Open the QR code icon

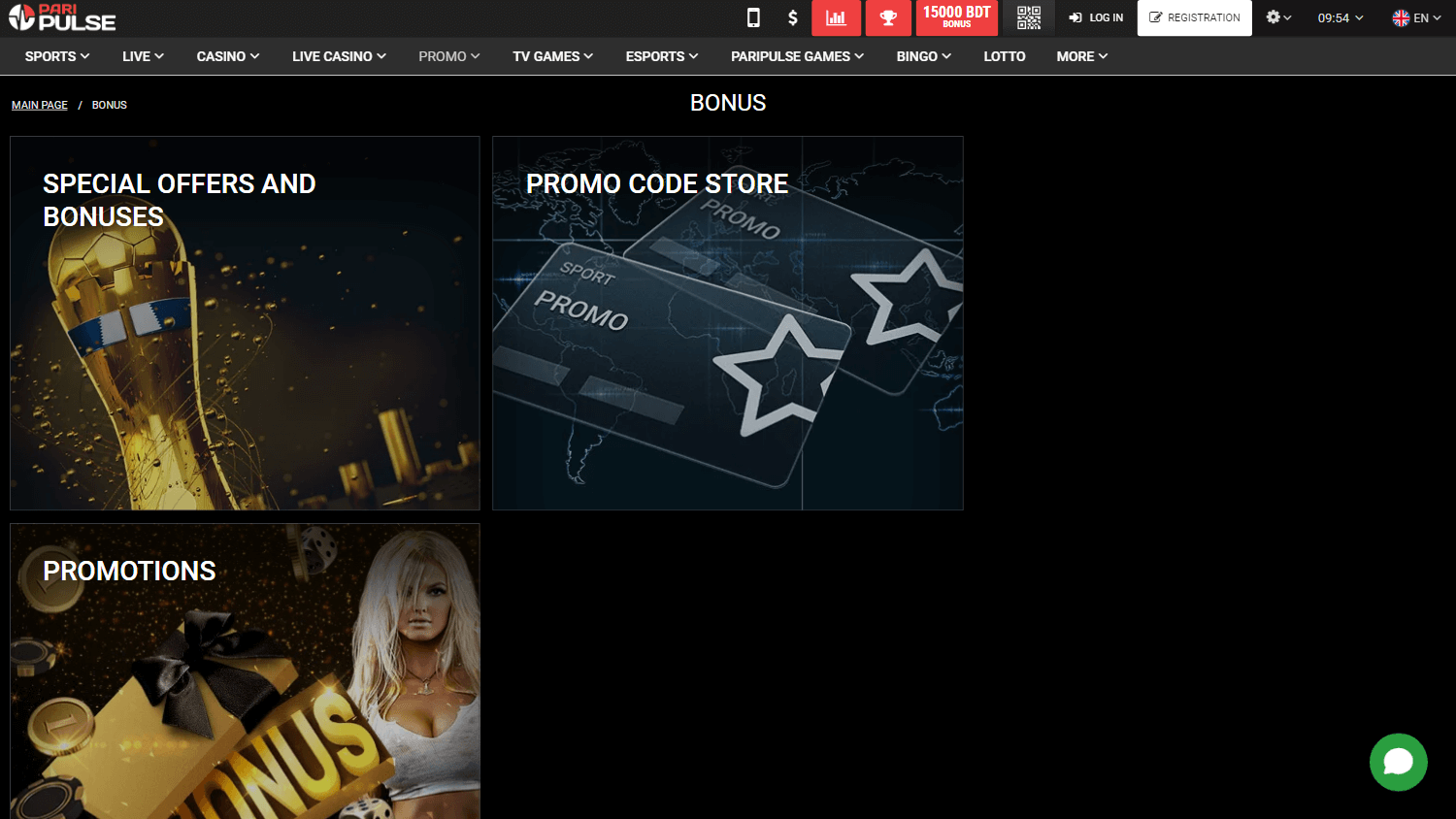pyautogui.click(x=1029, y=17)
